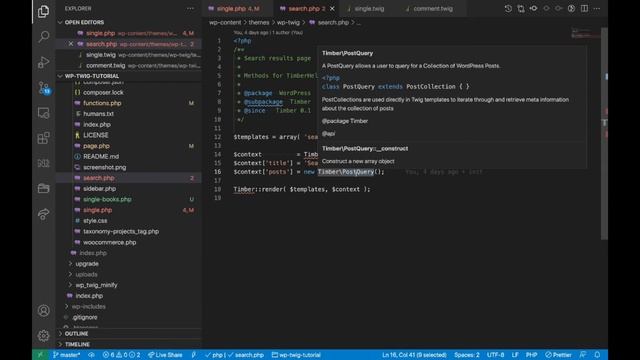Screen dimensions: 640x360
Task: Click wp-twig in breadcrumb path
Action: point(288,22)
